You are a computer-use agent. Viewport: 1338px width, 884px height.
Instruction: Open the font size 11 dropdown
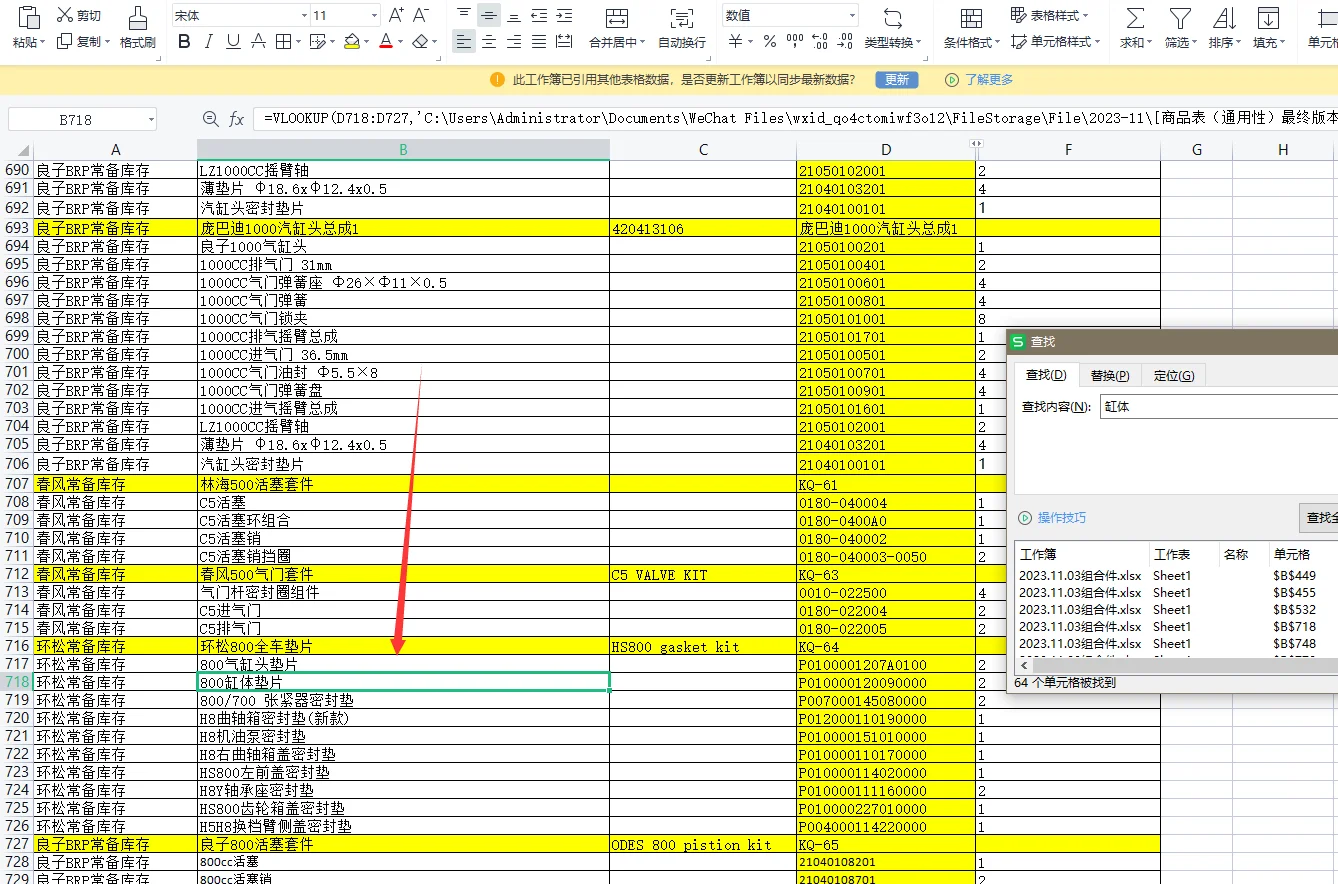point(374,16)
